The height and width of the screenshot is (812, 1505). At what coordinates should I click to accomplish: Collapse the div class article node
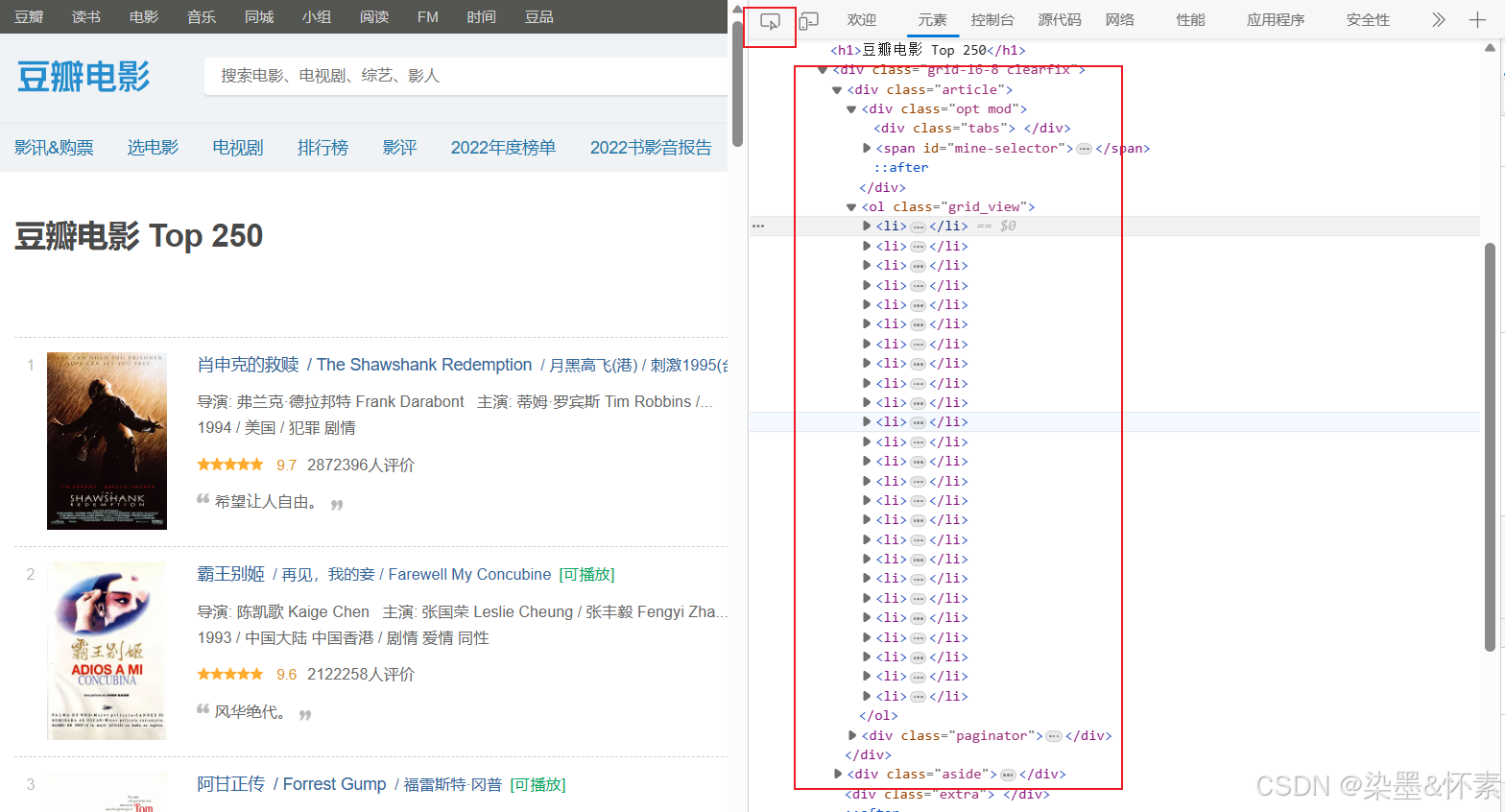click(837, 90)
